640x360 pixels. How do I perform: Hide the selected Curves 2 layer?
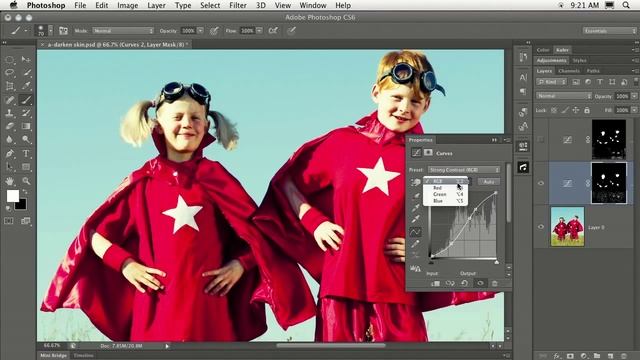(x=541, y=183)
